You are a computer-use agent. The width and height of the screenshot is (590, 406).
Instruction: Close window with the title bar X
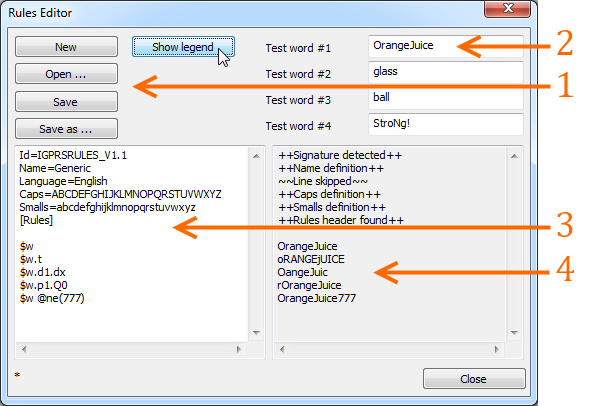[x=508, y=8]
